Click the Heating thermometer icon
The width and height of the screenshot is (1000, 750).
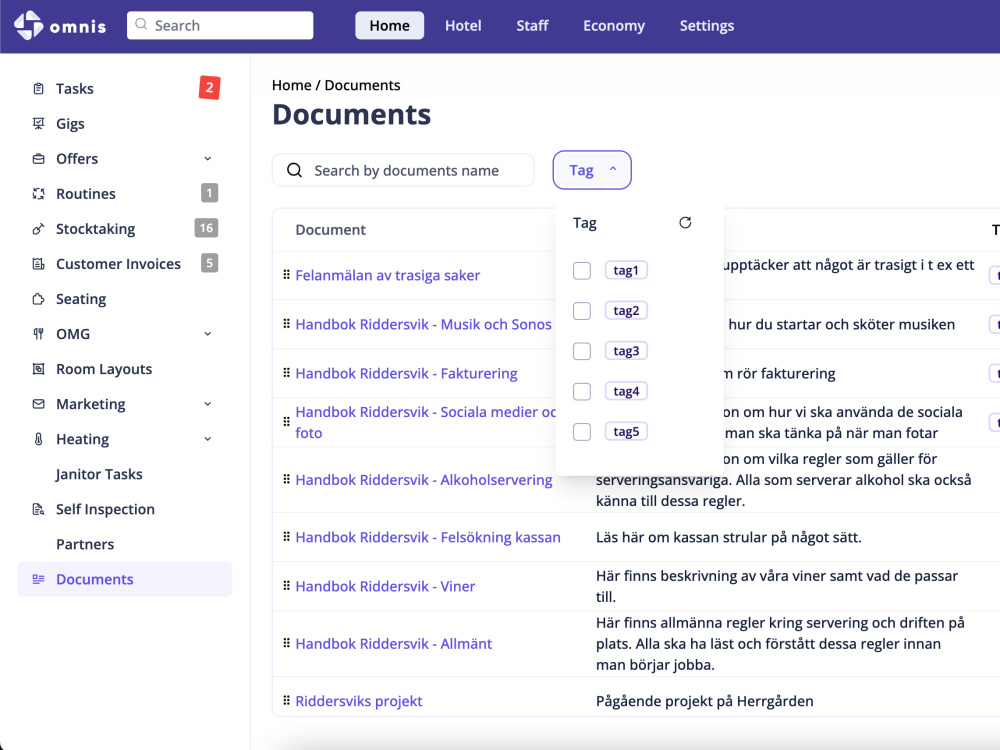[x=38, y=439]
